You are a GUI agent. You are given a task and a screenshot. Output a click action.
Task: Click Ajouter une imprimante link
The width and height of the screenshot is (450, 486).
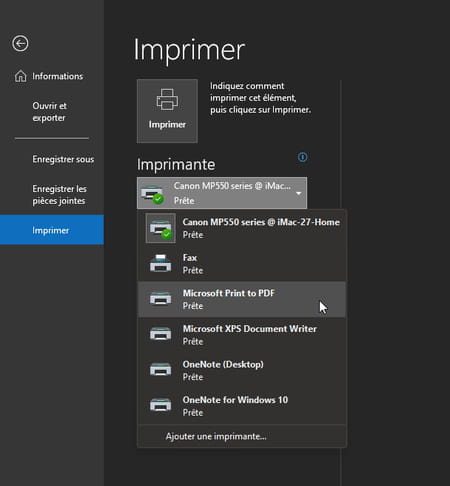tap(216, 436)
